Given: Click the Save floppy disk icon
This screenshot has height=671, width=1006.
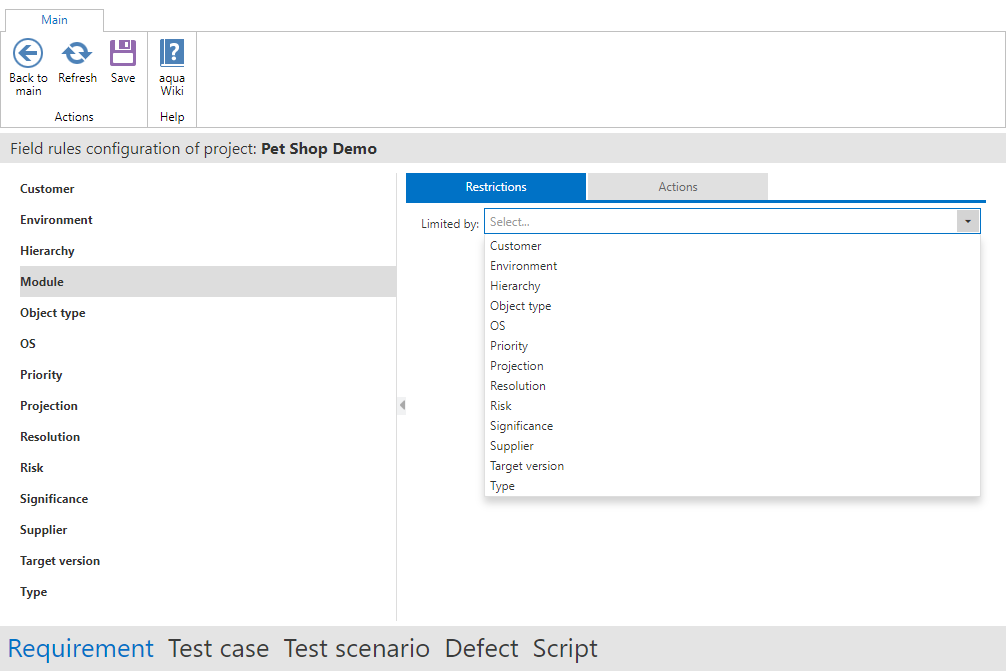Looking at the screenshot, I should coord(123,54).
